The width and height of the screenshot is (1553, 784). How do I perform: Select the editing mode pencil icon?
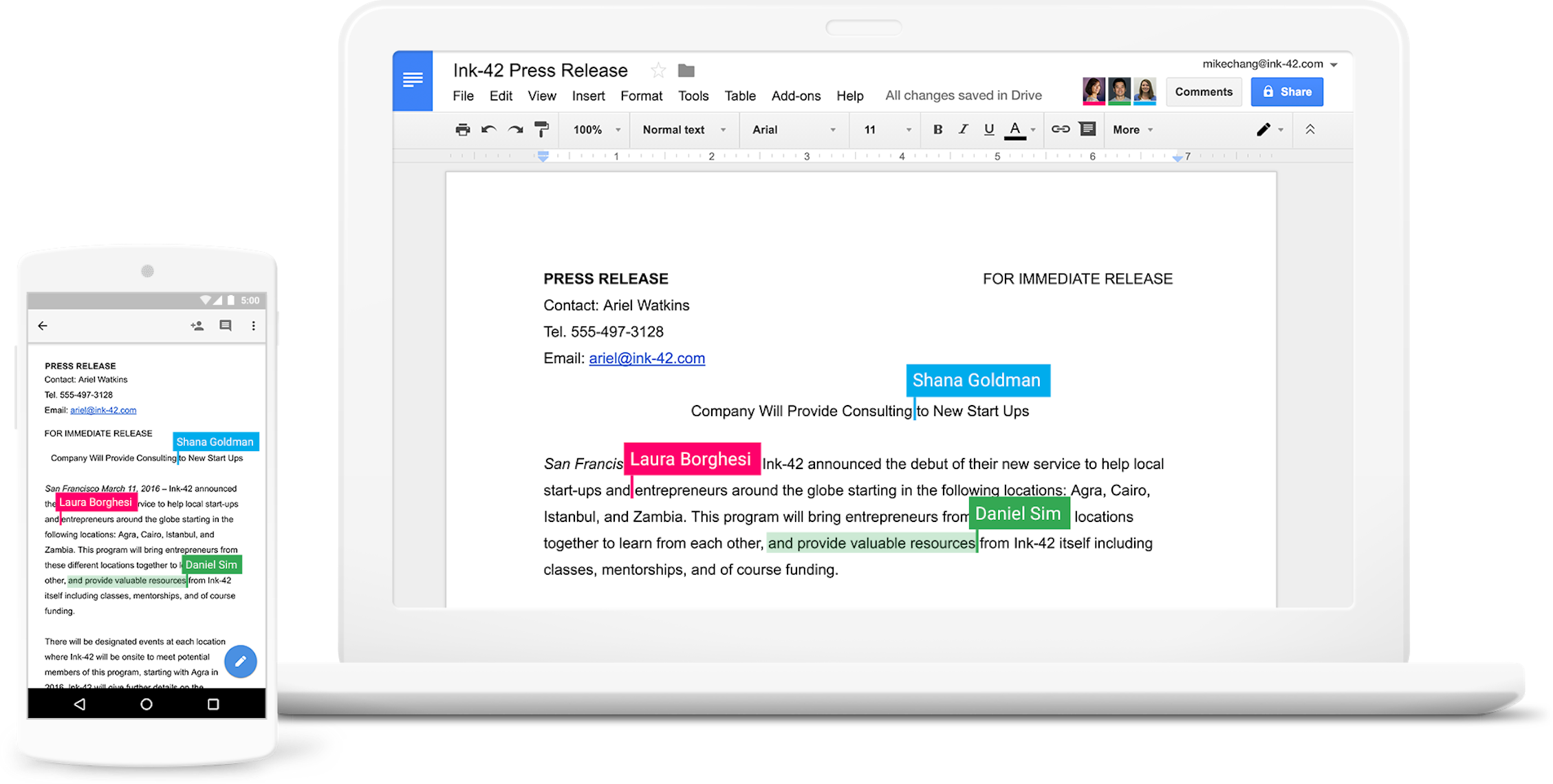click(x=1263, y=129)
